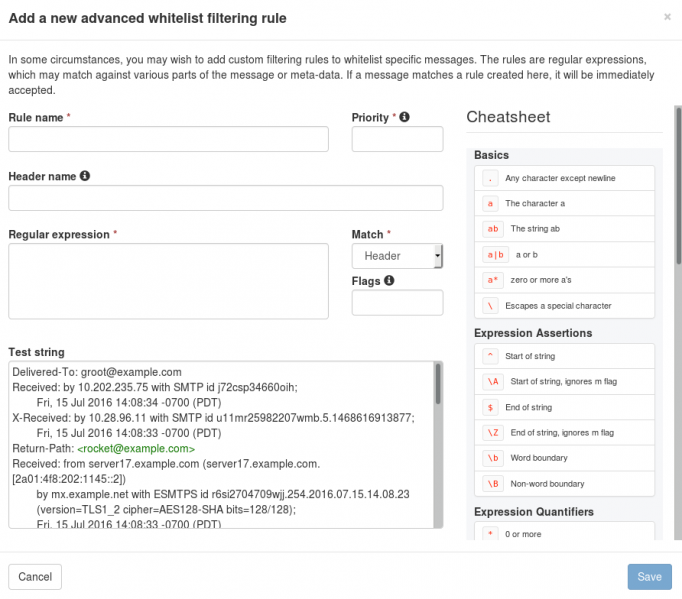
Task: Click inside the Regular expression textarea
Action: point(168,281)
